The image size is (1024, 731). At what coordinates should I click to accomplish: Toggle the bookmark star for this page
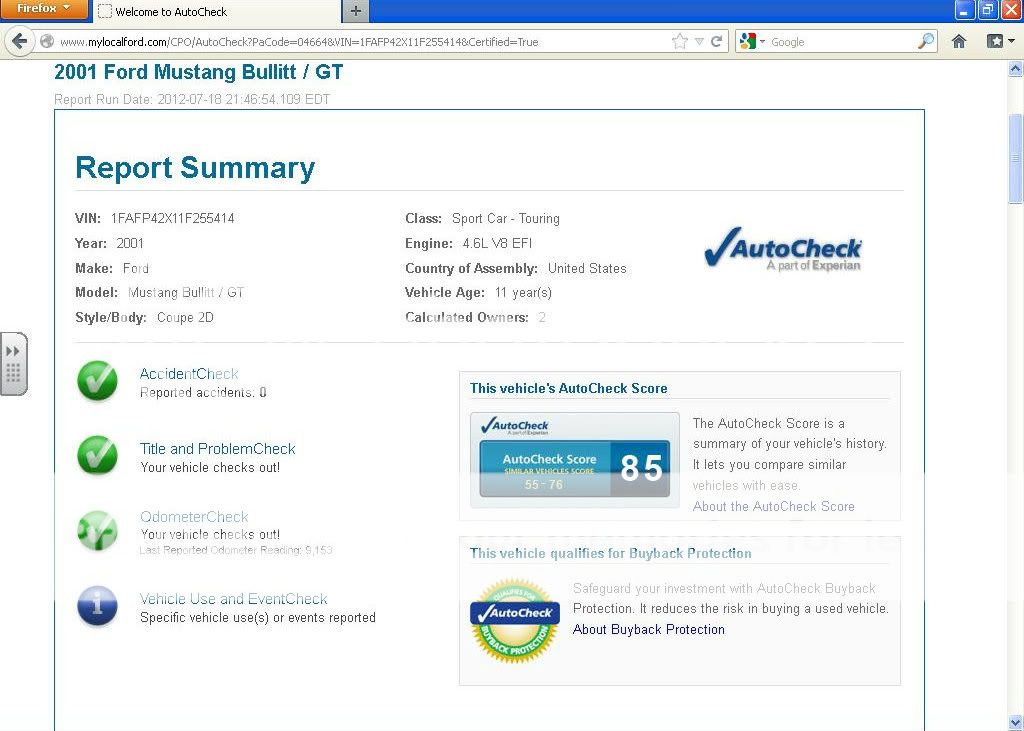[x=678, y=41]
